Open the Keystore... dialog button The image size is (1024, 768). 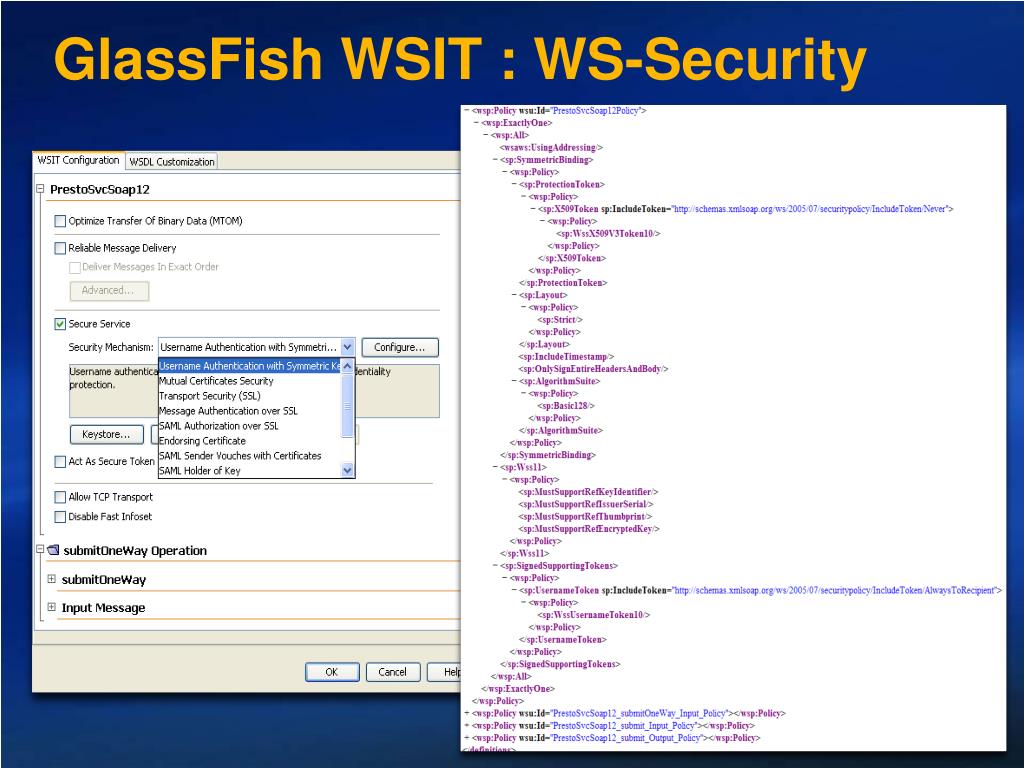click(106, 434)
